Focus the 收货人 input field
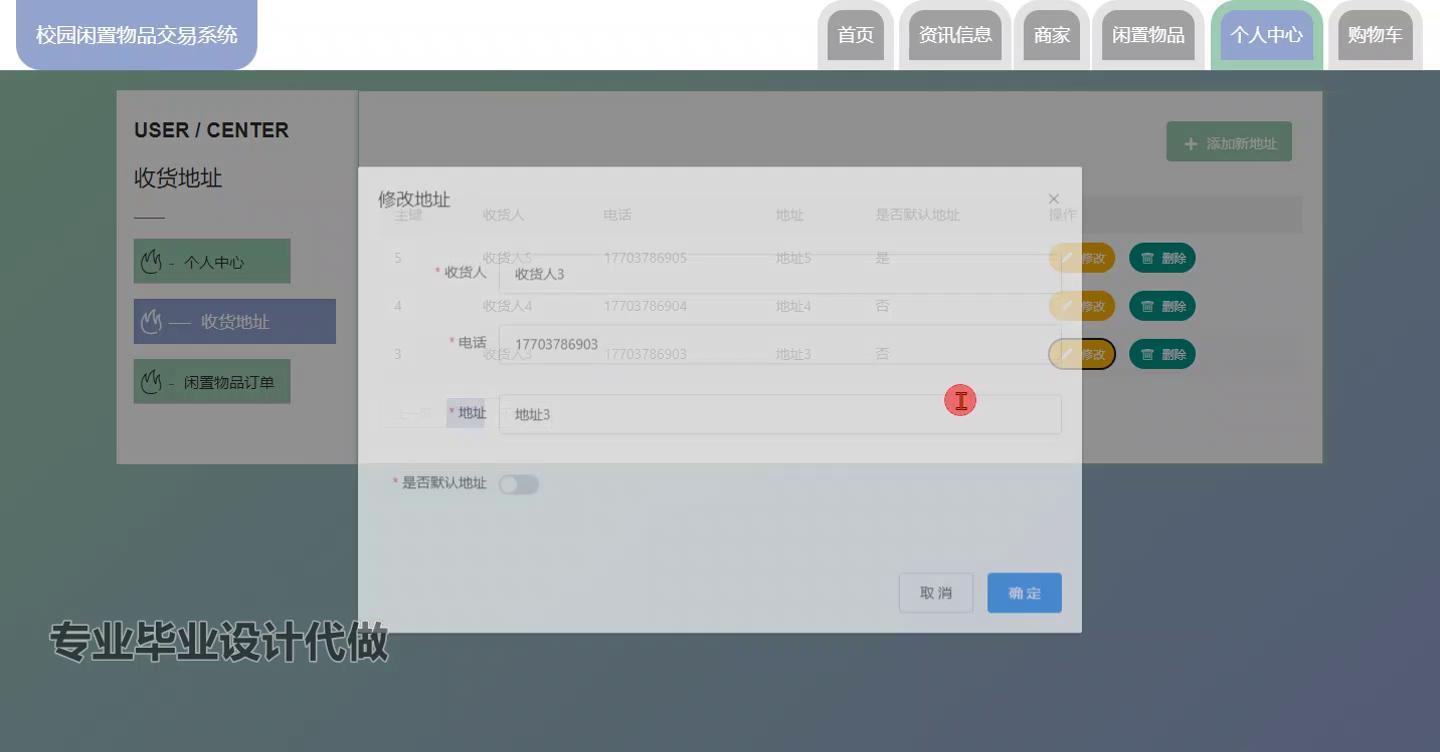 [x=780, y=274]
